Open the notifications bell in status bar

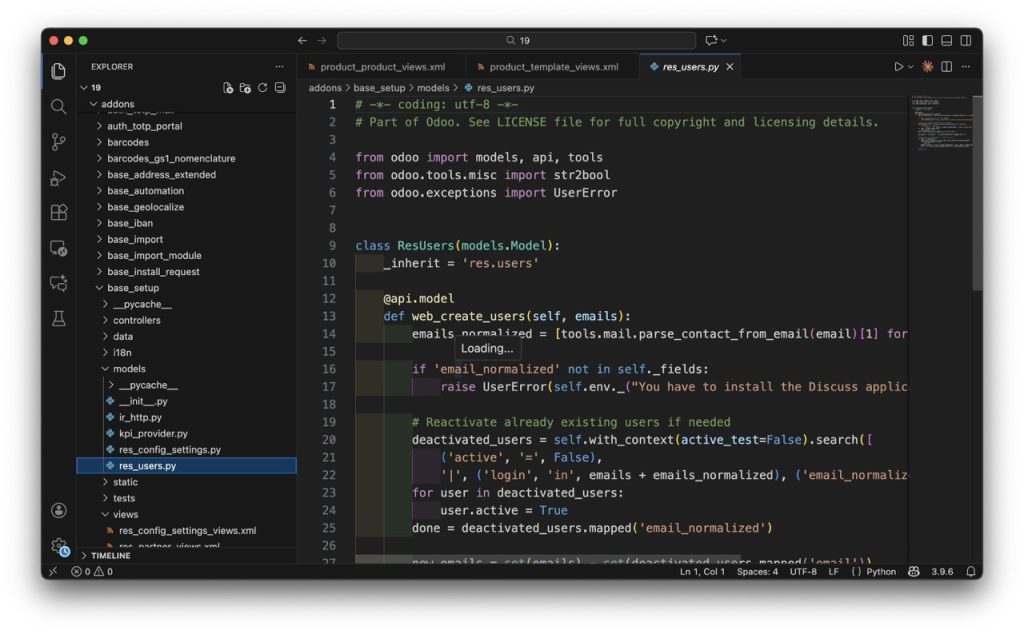tap(968, 572)
